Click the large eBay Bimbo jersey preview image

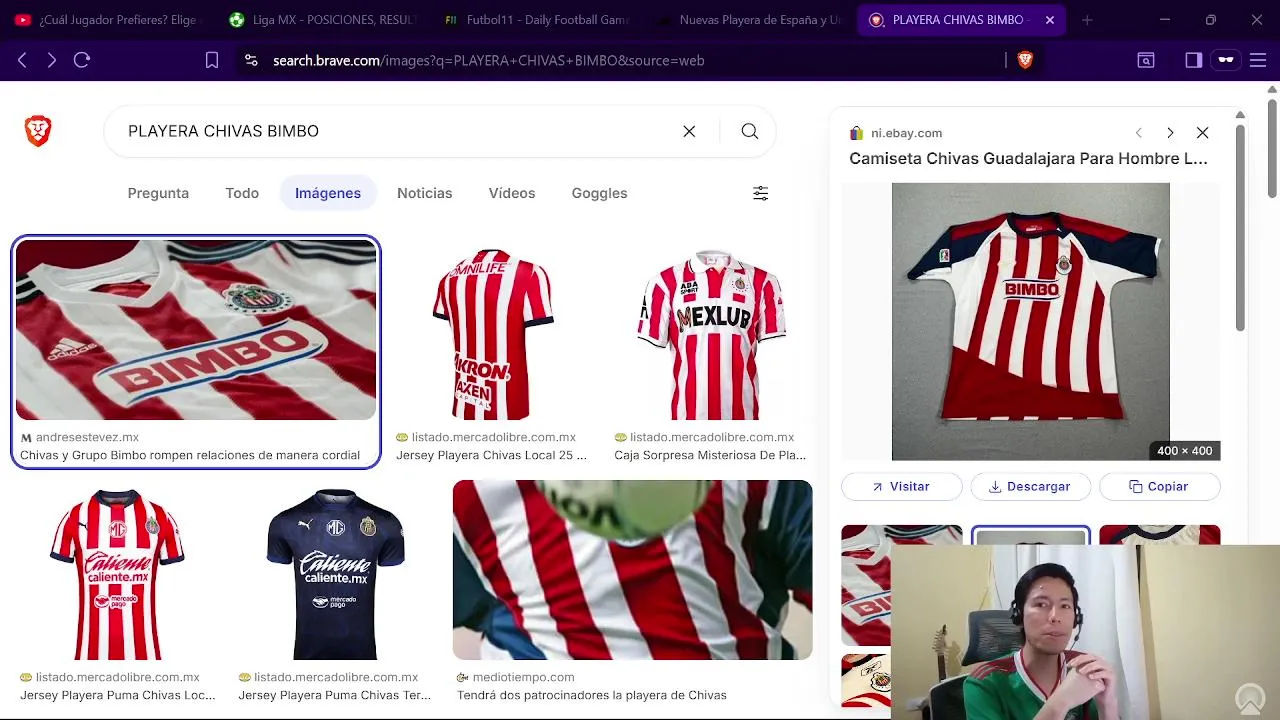1030,321
